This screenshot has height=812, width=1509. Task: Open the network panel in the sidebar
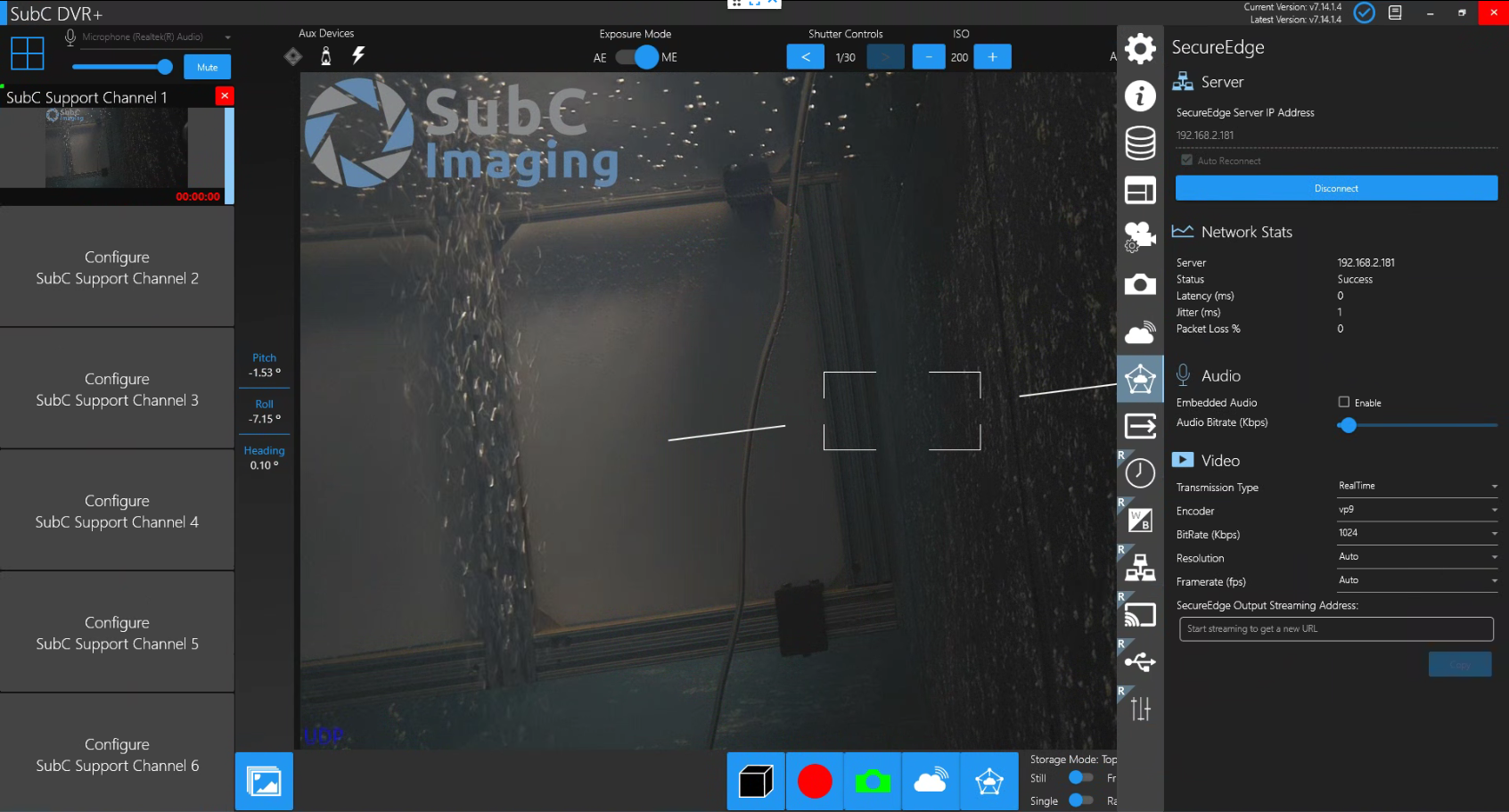1140,568
